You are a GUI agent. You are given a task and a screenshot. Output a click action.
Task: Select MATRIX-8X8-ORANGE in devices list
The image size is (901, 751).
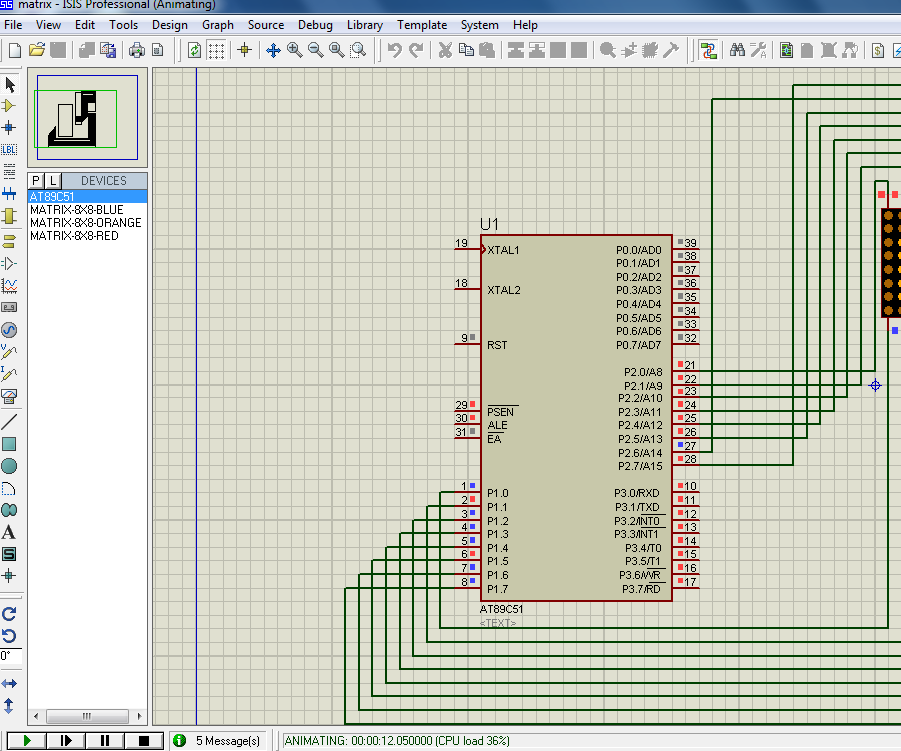coord(87,222)
